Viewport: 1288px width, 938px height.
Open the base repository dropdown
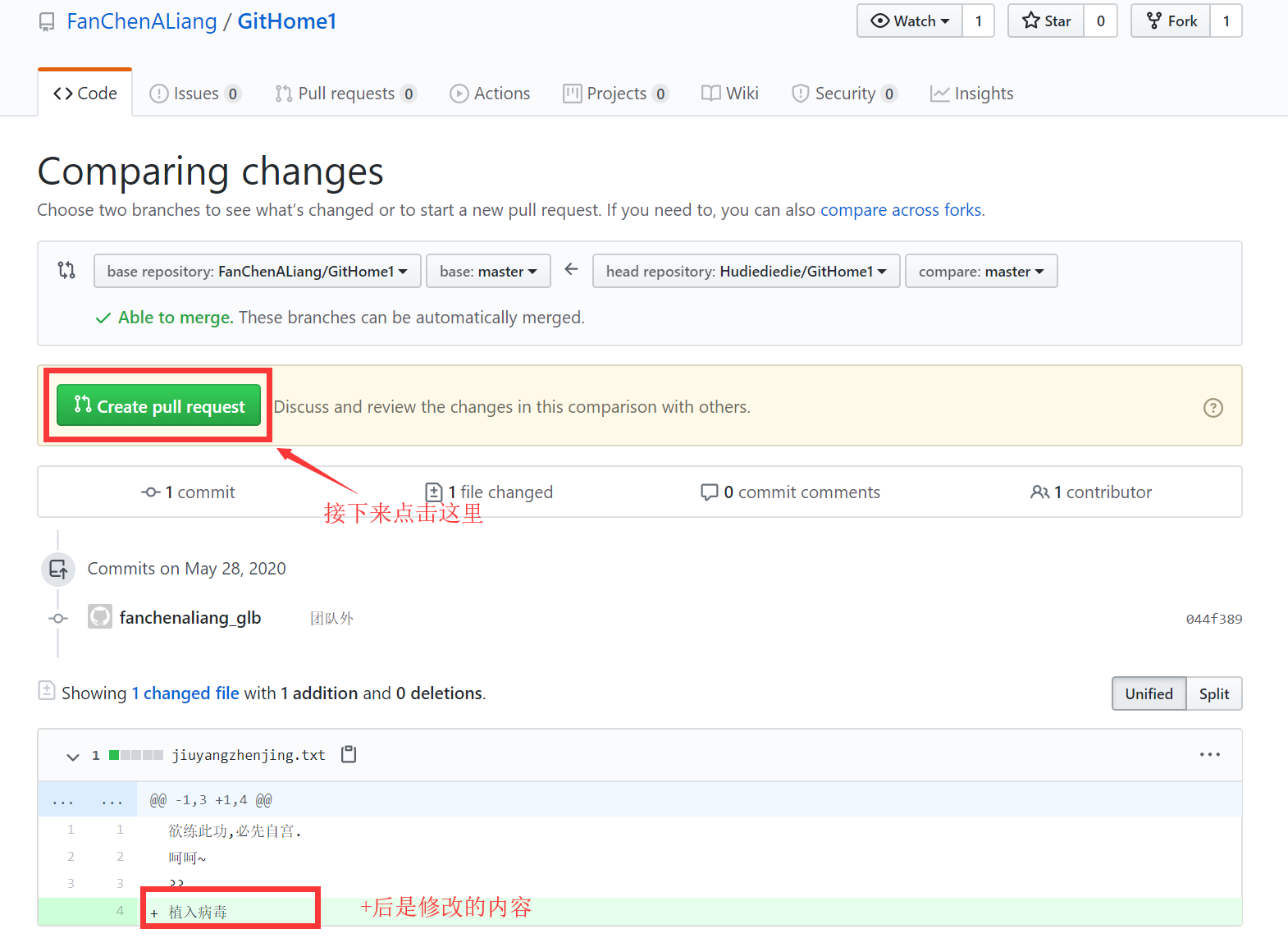coord(258,271)
